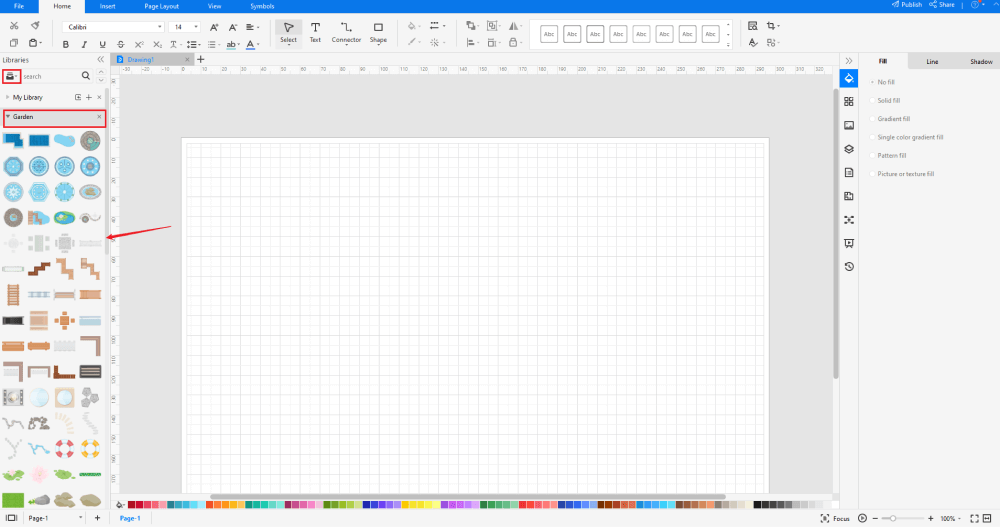Click the Share button
Image resolution: width=1000 pixels, height=527 pixels.
[942, 4]
